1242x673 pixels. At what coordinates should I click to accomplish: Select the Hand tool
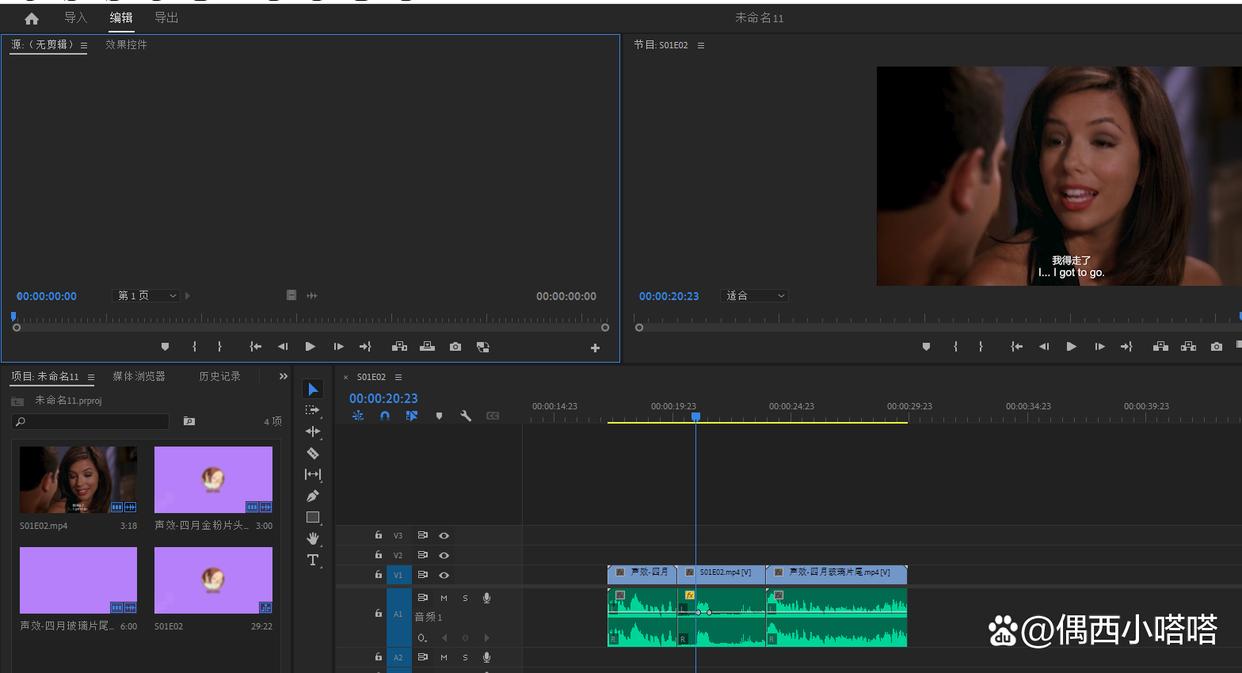[x=313, y=539]
